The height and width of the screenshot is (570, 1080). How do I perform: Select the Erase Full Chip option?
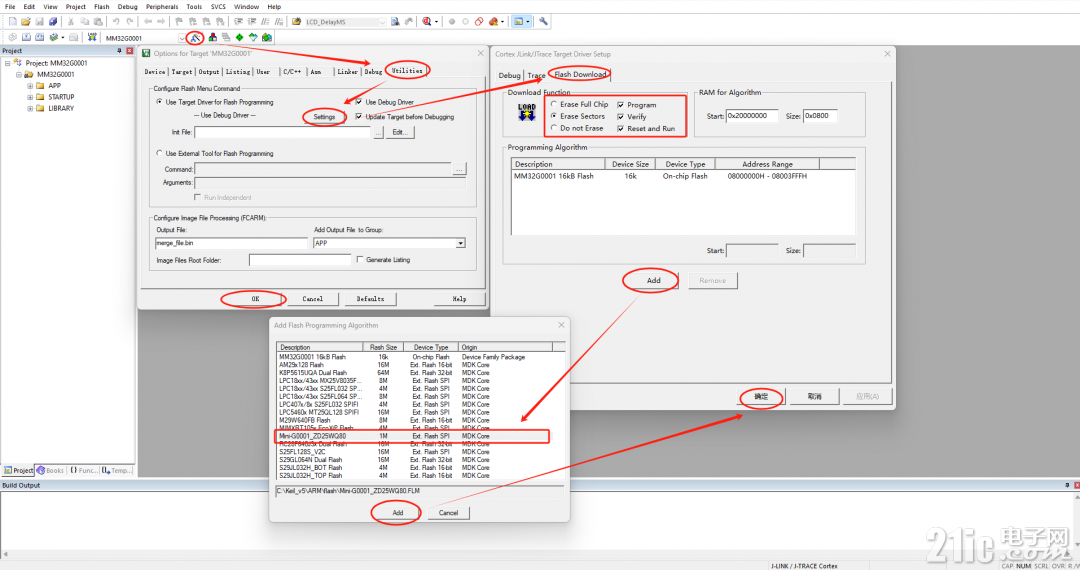pyautogui.click(x=554, y=104)
